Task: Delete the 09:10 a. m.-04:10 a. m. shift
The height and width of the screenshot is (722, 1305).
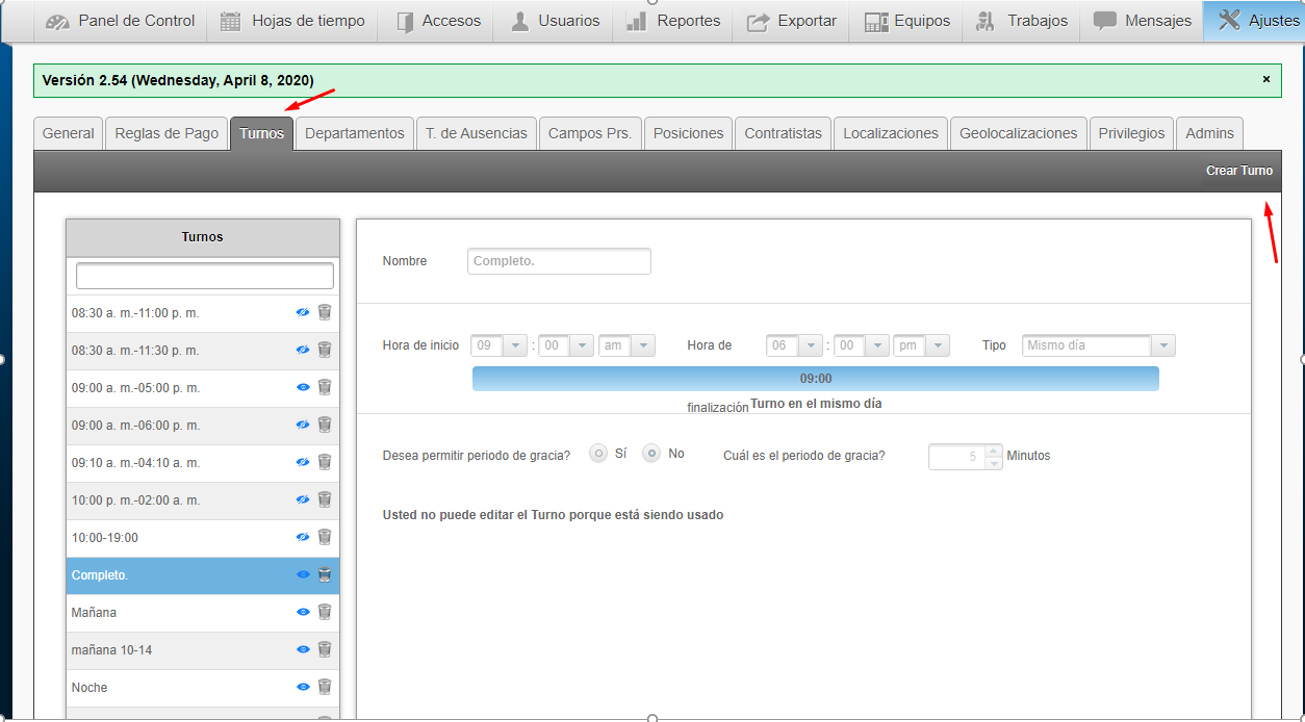Action: [325, 463]
